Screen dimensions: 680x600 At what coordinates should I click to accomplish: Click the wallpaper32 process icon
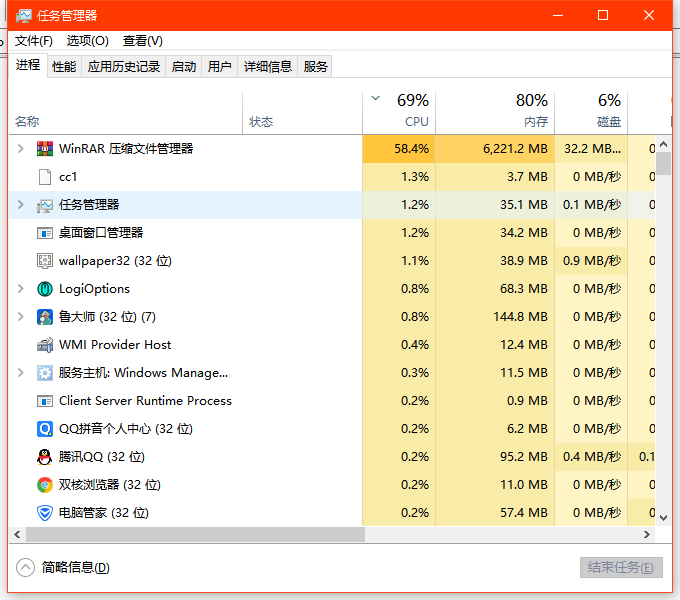point(44,261)
